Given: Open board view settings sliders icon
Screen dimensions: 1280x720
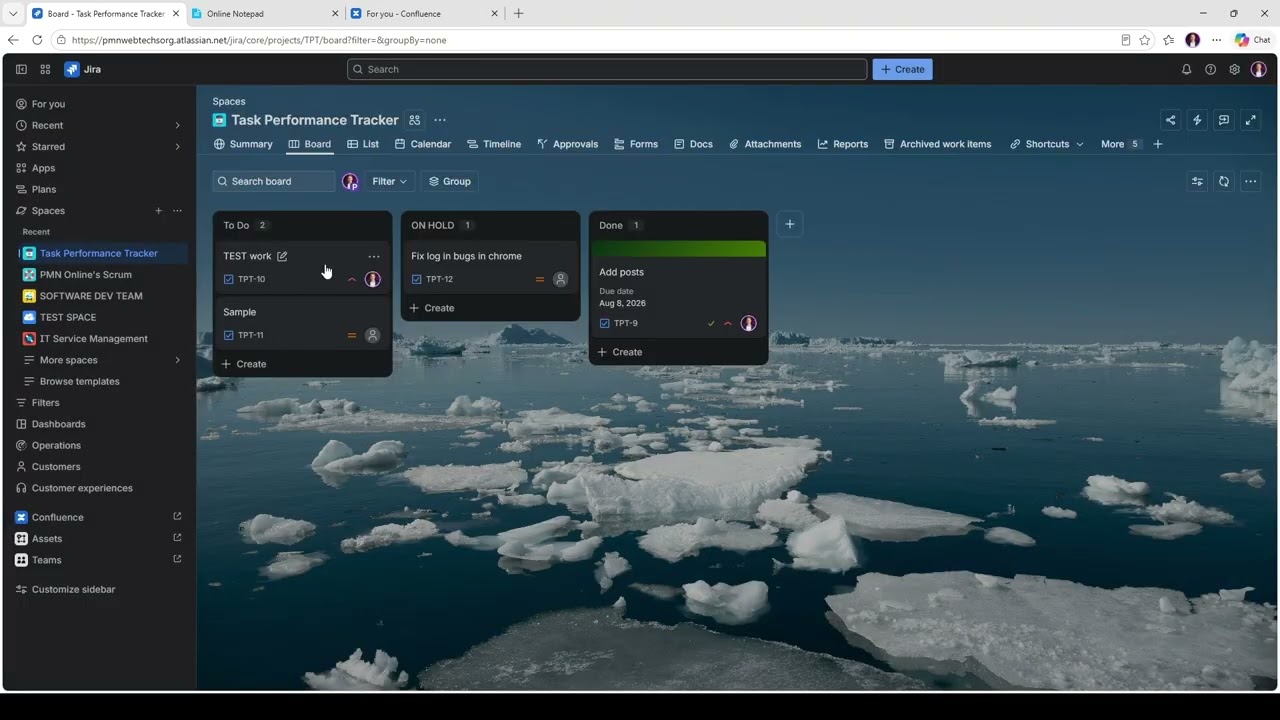Looking at the screenshot, I should (1197, 181).
